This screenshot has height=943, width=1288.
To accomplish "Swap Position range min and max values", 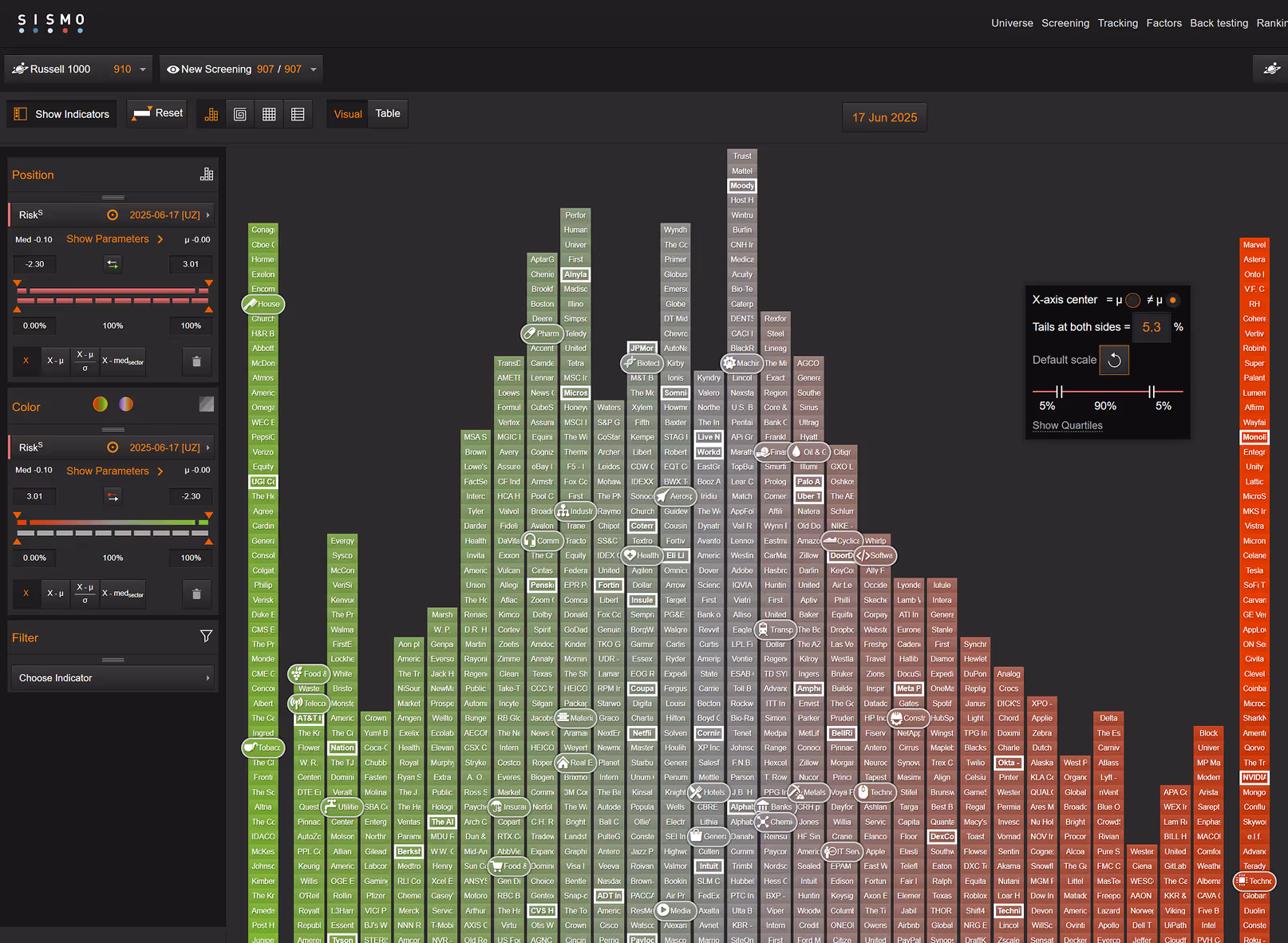I will tap(113, 264).
